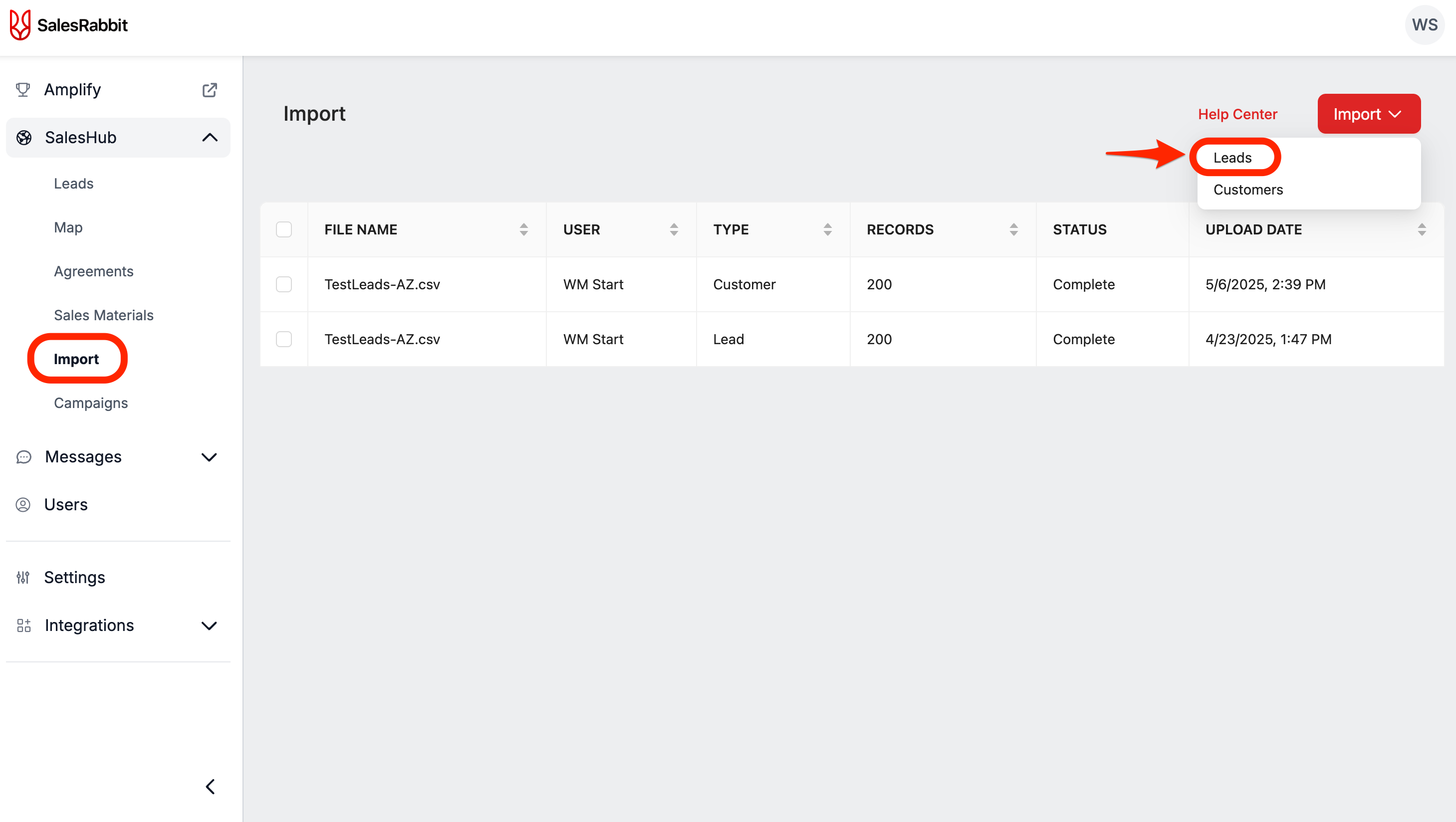This screenshot has width=1456, height=822.
Task: Click upload date 5/6/2025, 2:39 PM
Action: click(1265, 284)
